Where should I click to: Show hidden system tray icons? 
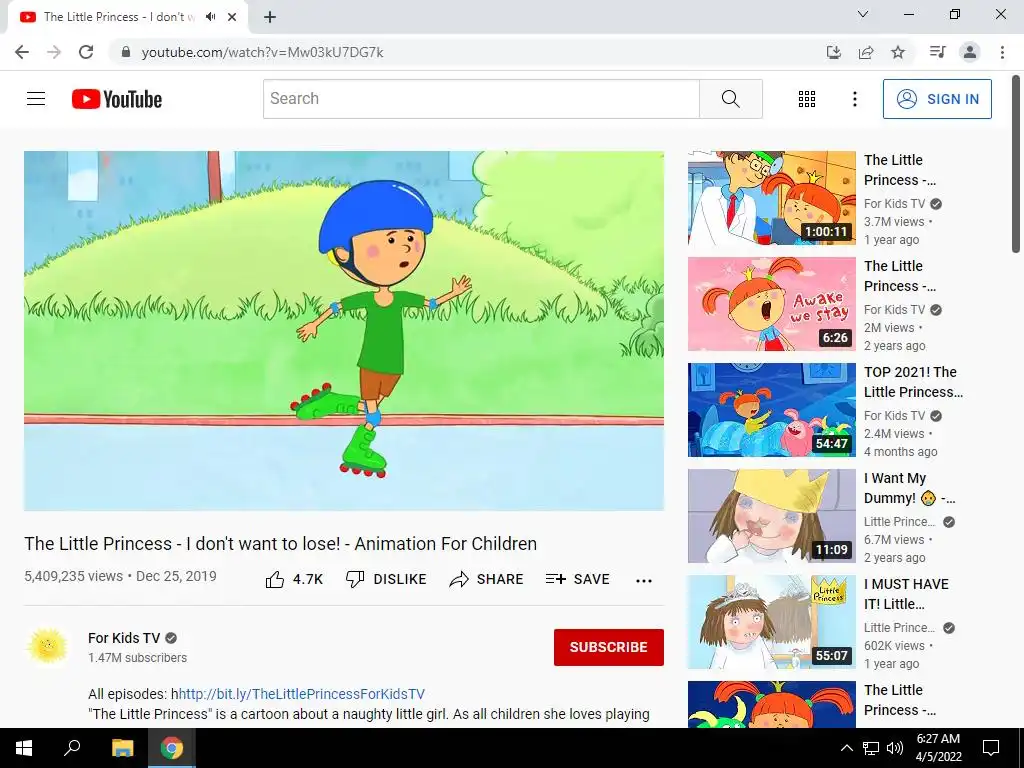846,748
